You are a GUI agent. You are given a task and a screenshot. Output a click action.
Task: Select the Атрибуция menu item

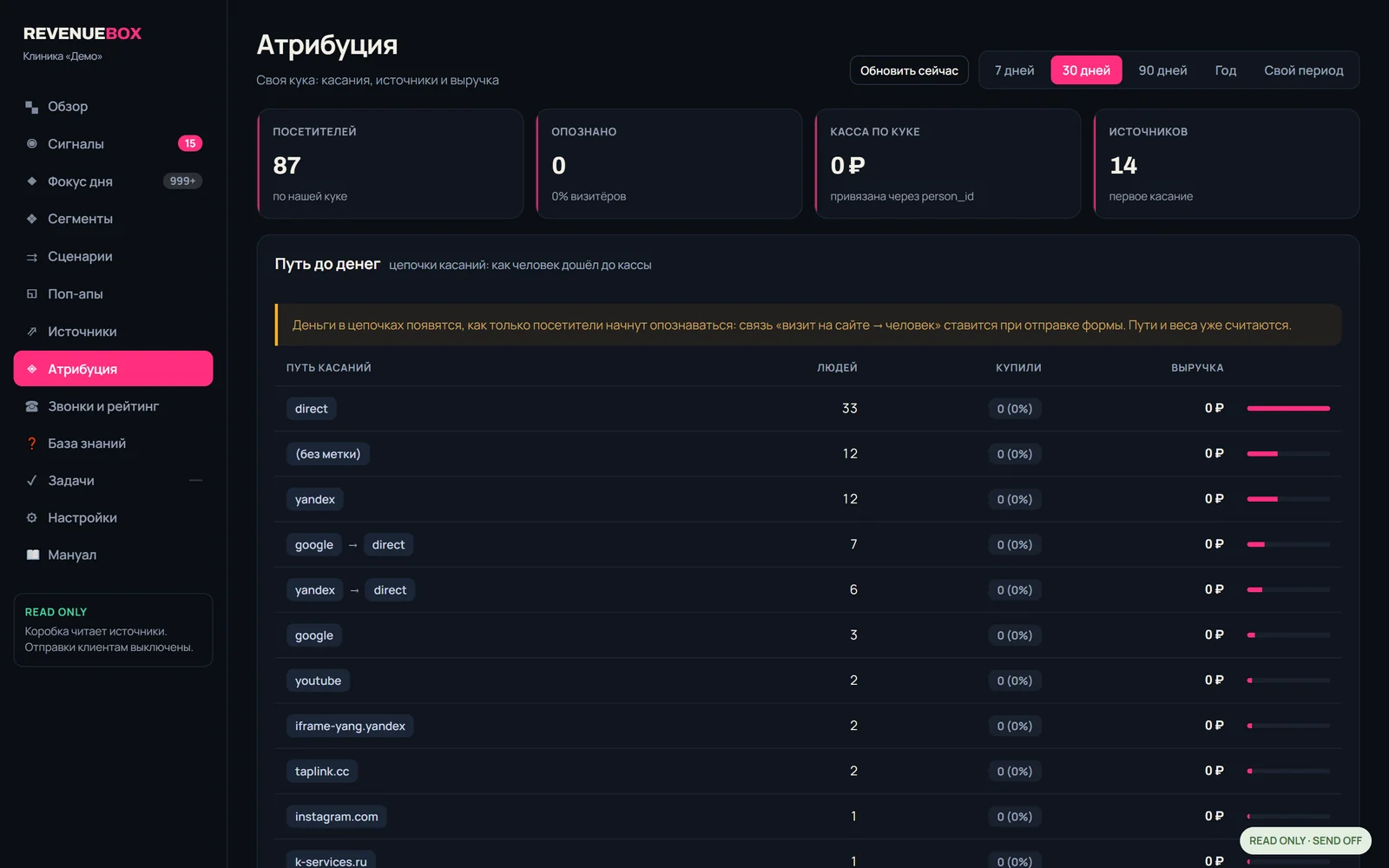pos(113,369)
